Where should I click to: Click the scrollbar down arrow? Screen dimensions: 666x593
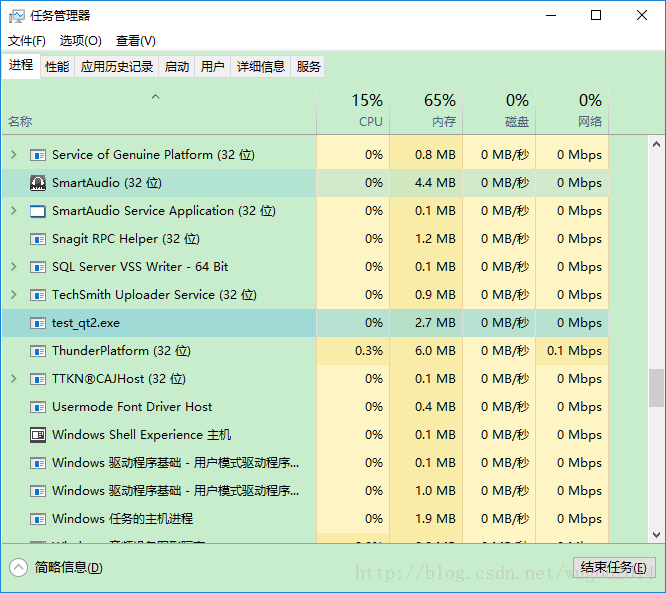tap(656, 534)
